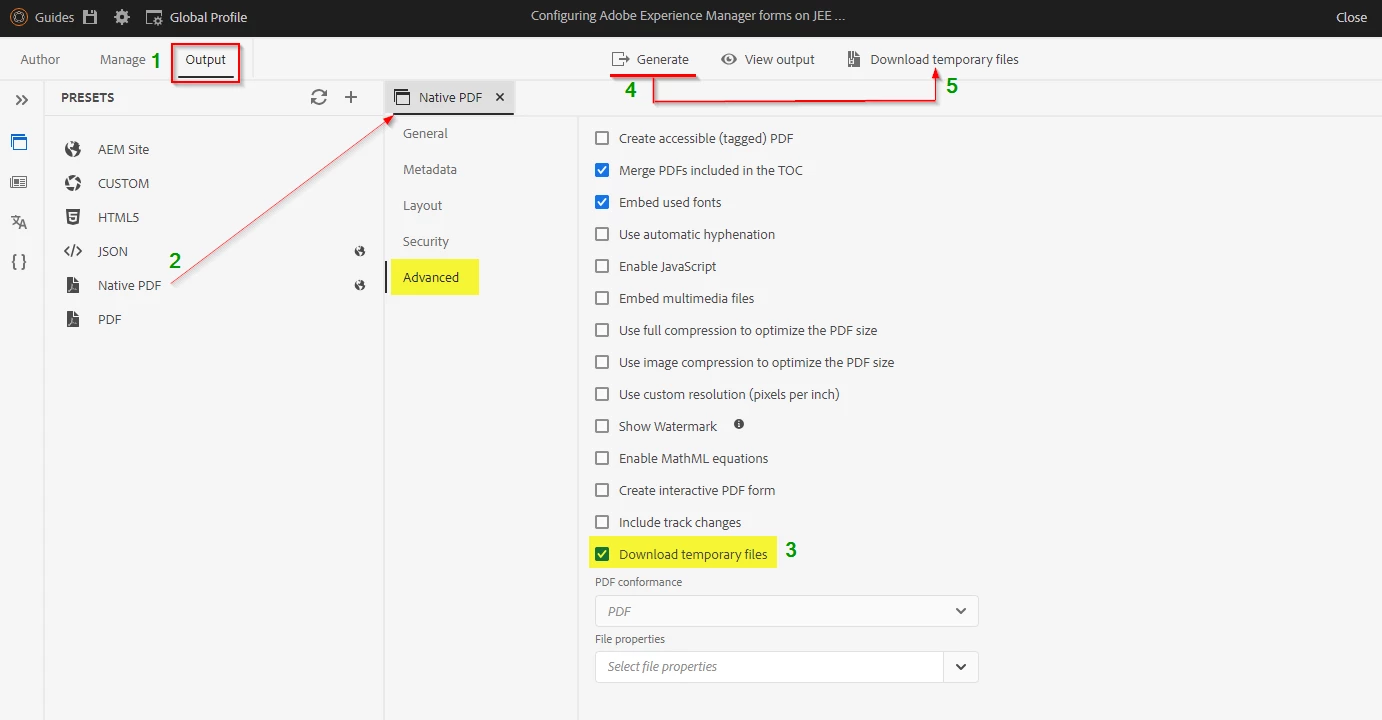This screenshot has width=1382, height=720.
Task: Uncheck Merge PDFs included in the TOC
Action: (602, 170)
